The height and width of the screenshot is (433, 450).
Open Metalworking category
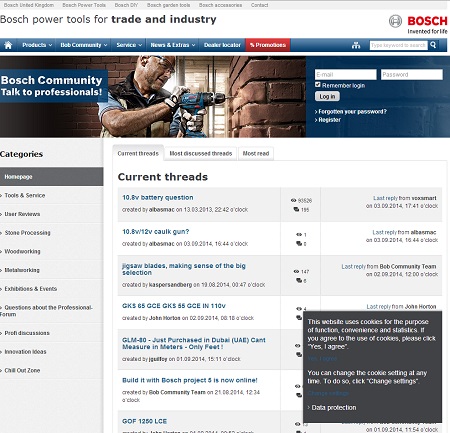point(22,270)
